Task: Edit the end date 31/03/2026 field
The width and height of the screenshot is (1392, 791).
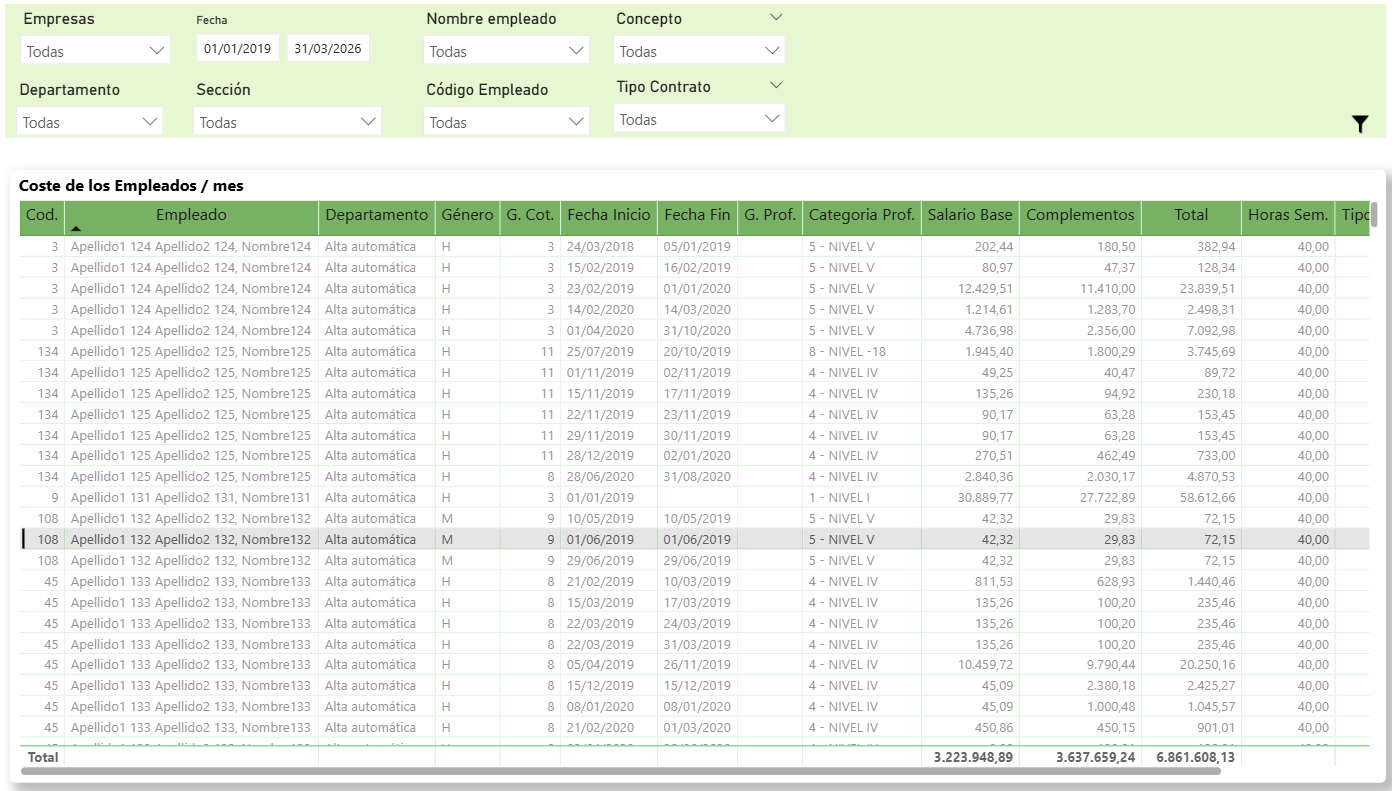Action: [x=328, y=48]
